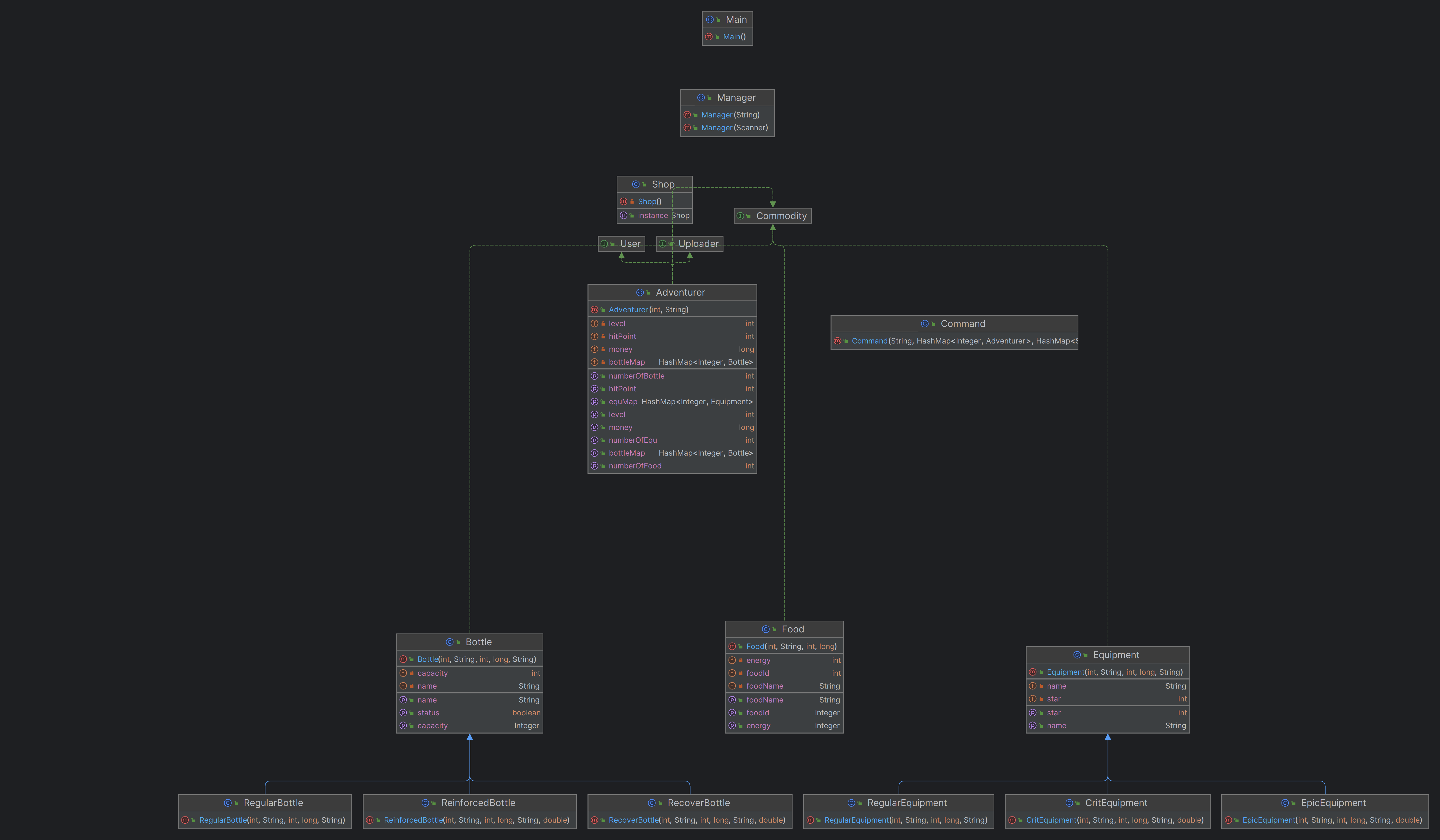Click the constructor icon beside Adventurer(int, String)
The image size is (1440, 840).
(x=594, y=310)
